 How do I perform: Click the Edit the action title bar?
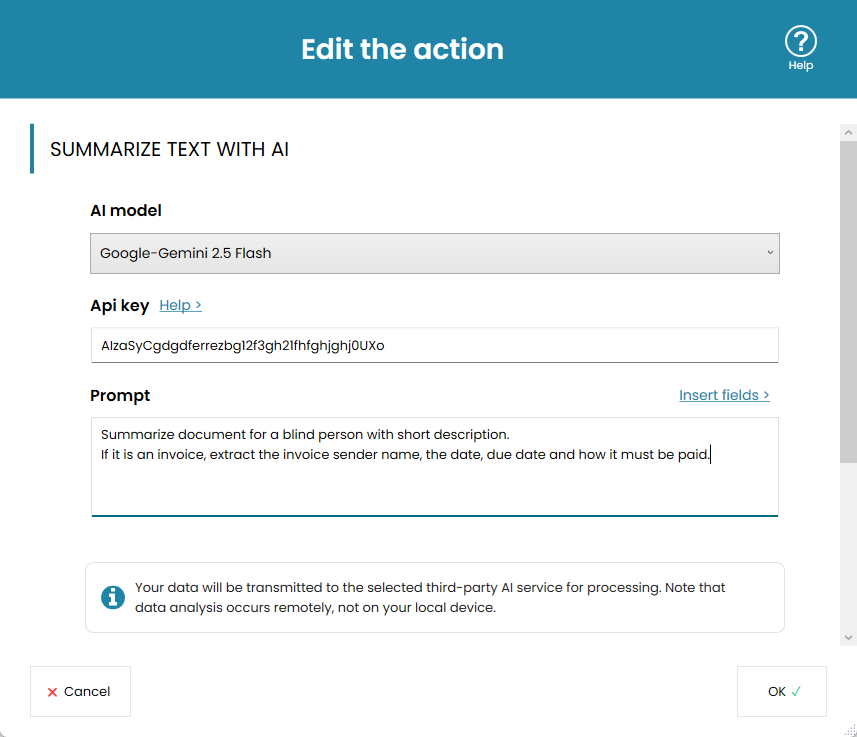[402, 48]
